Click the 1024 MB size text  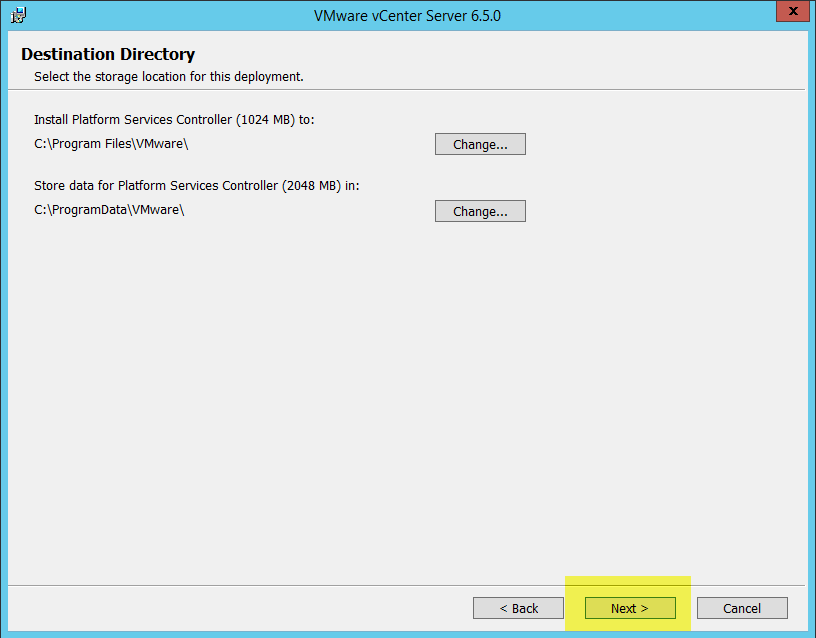tap(267, 119)
